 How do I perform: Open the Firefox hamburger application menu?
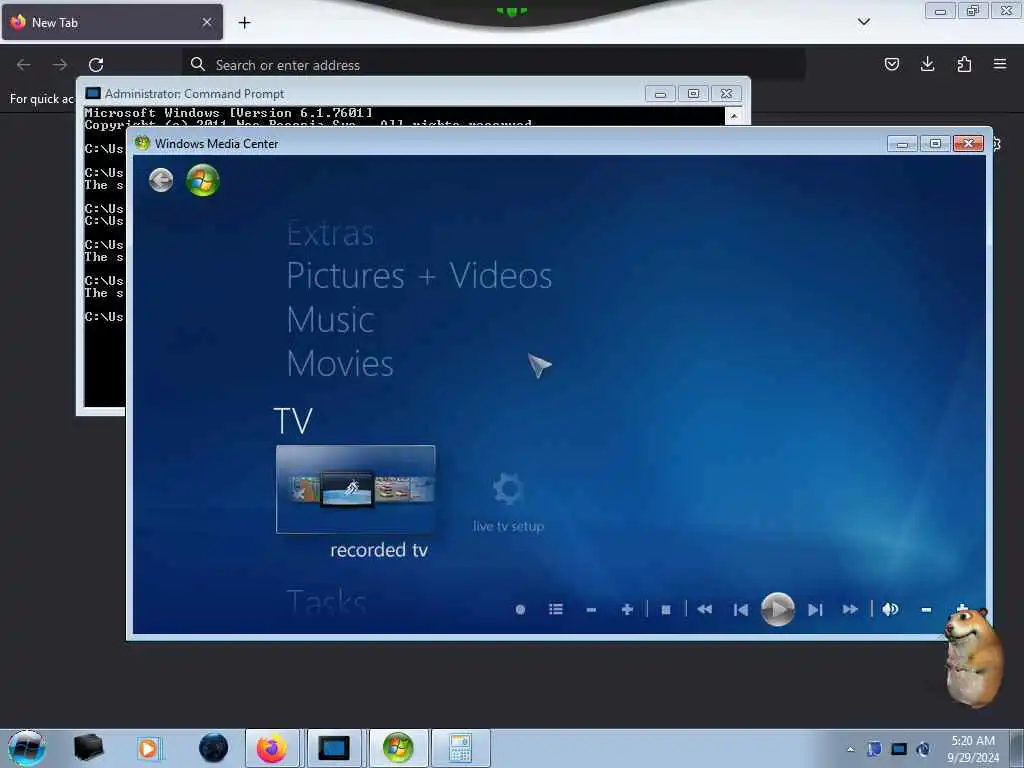[1000, 64]
